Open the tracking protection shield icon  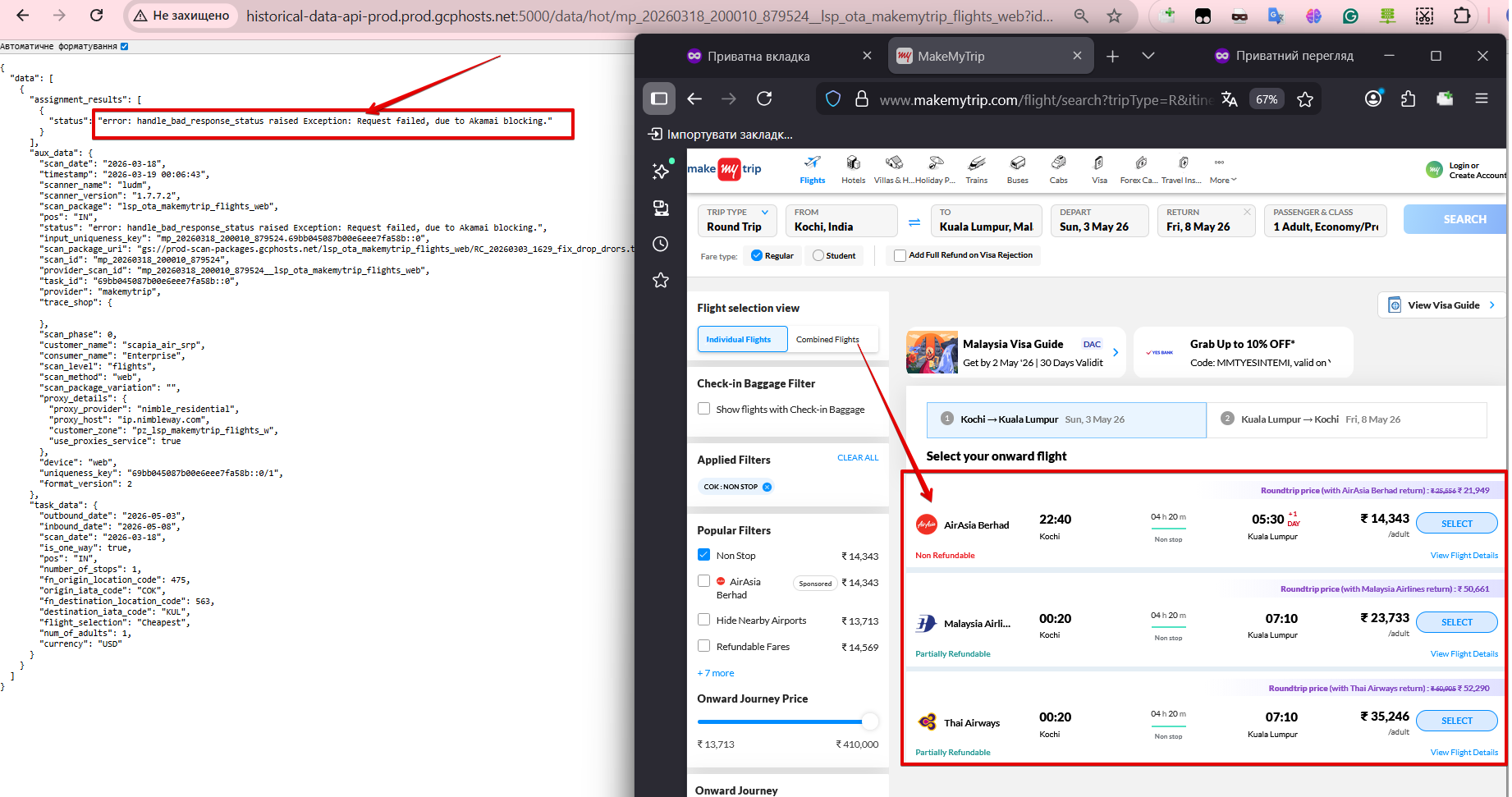833,99
